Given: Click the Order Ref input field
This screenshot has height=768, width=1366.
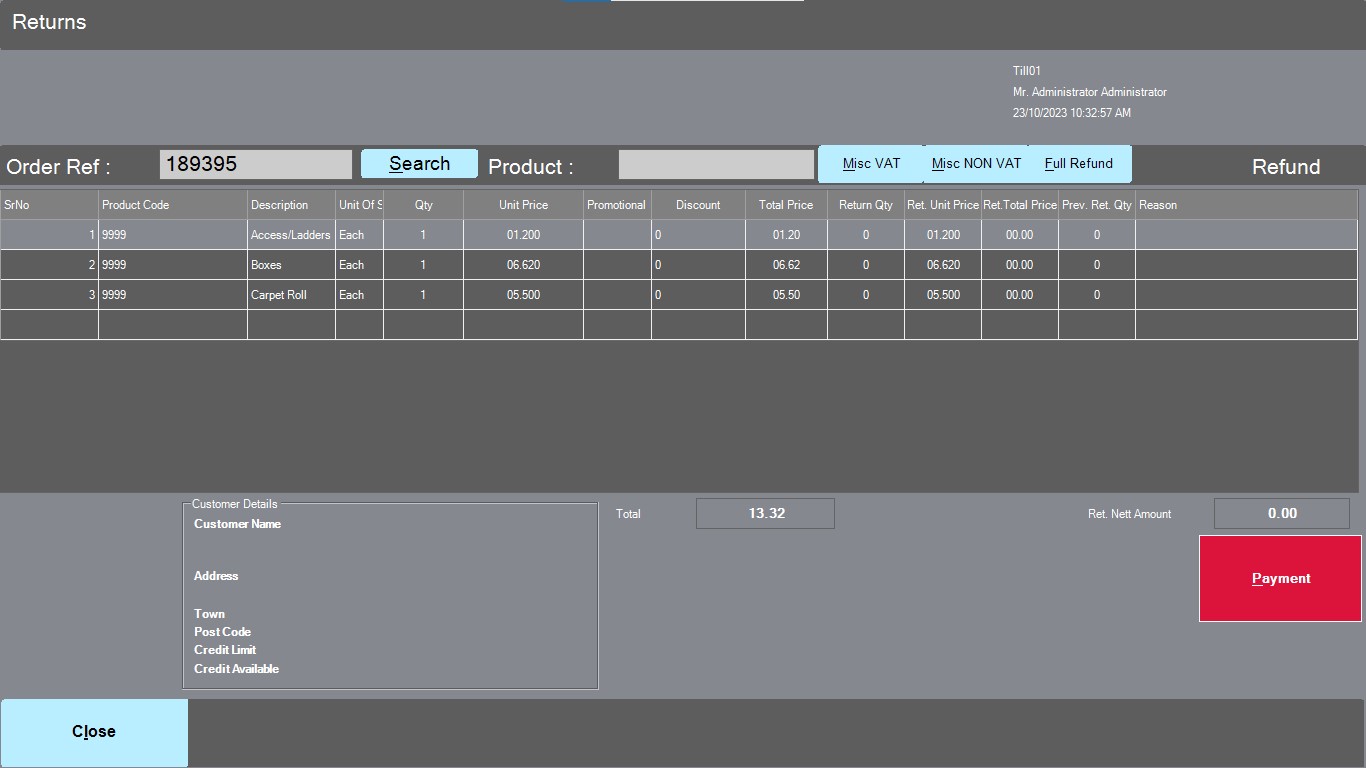Looking at the screenshot, I should pyautogui.click(x=256, y=164).
